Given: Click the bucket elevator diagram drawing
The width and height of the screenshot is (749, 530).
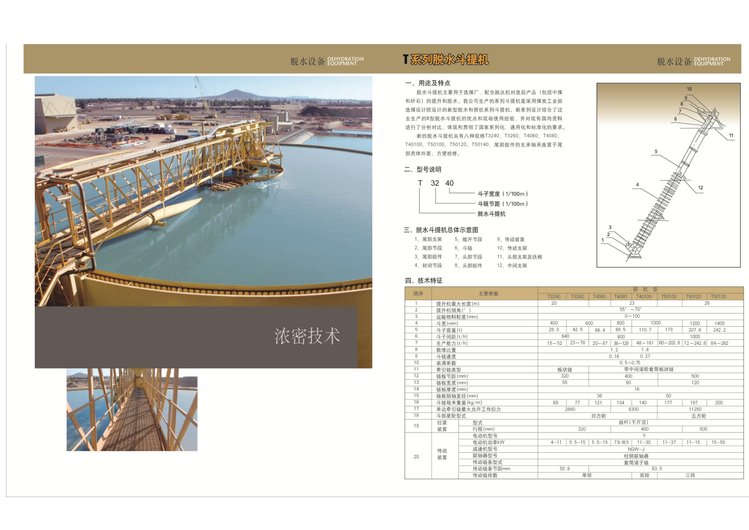Looking at the screenshot, I should pyautogui.click(x=661, y=170).
